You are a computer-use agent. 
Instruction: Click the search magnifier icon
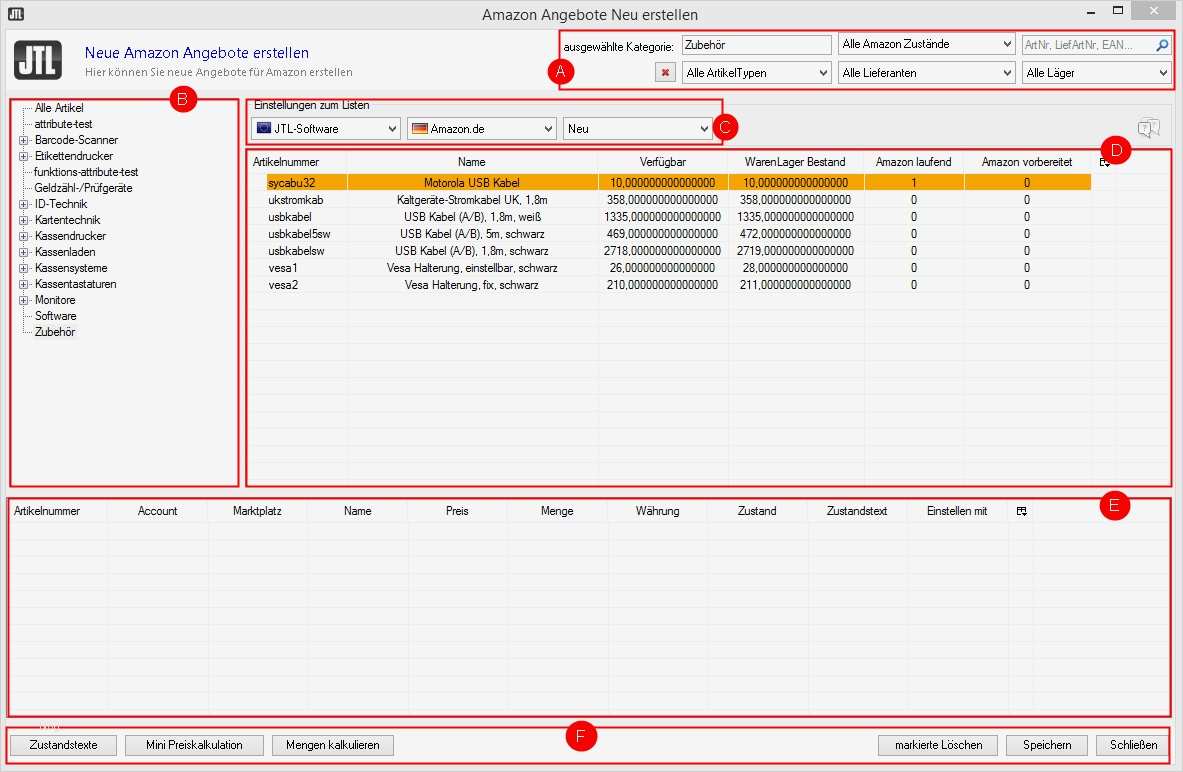1162,45
